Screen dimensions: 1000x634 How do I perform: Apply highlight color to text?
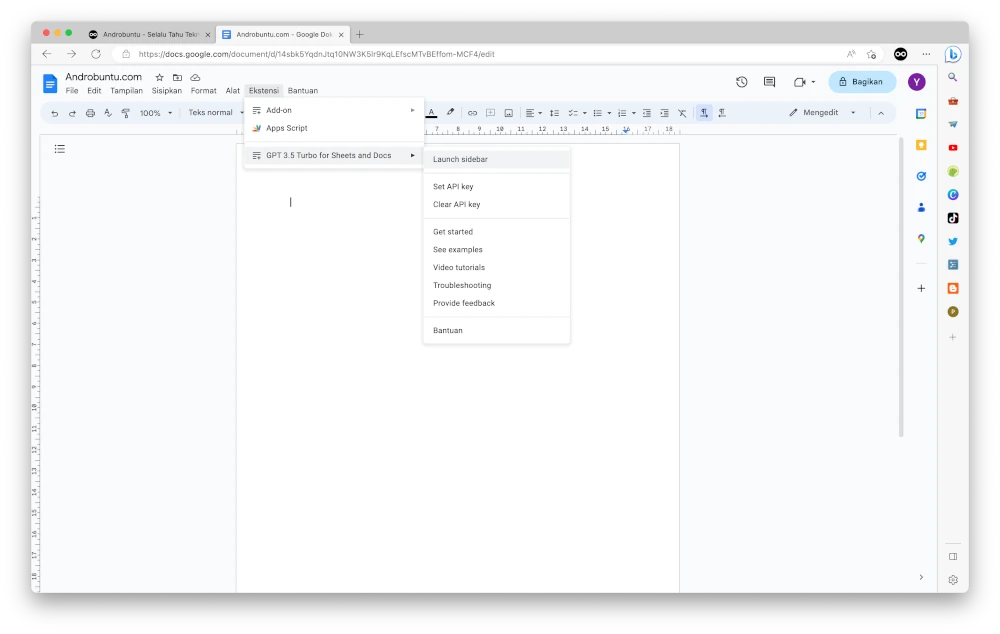(x=450, y=112)
